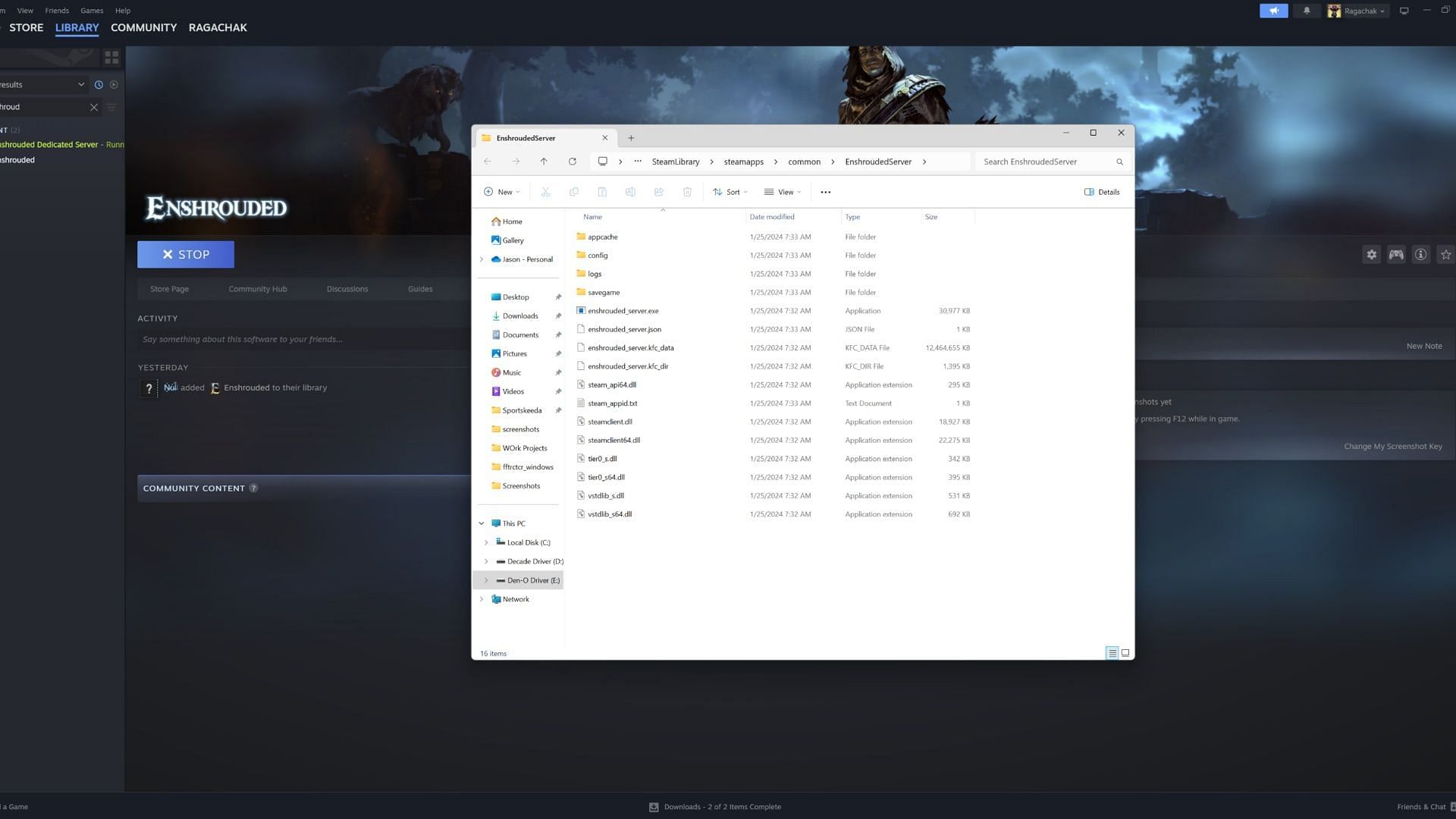Open Steam COMMUNITY tab
The image size is (1456, 819).
pos(144,27)
